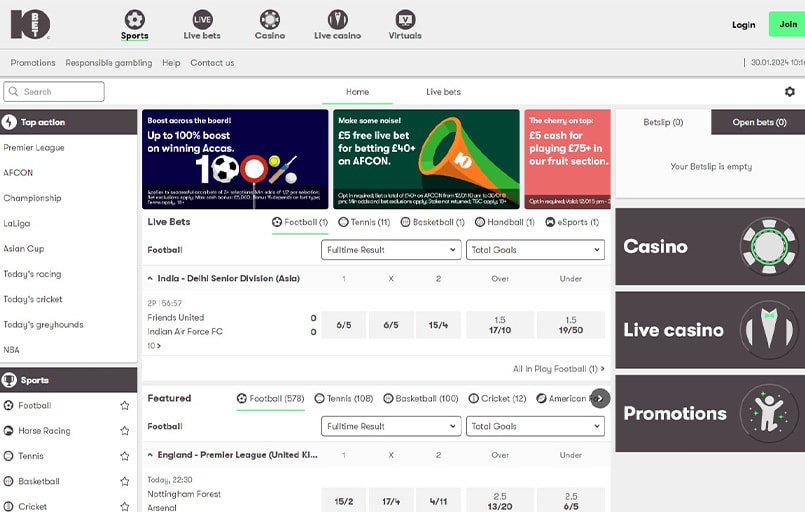This screenshot has height=512, width=805.
Task: Favorite Football with star icon
Action: click(124, 405)
